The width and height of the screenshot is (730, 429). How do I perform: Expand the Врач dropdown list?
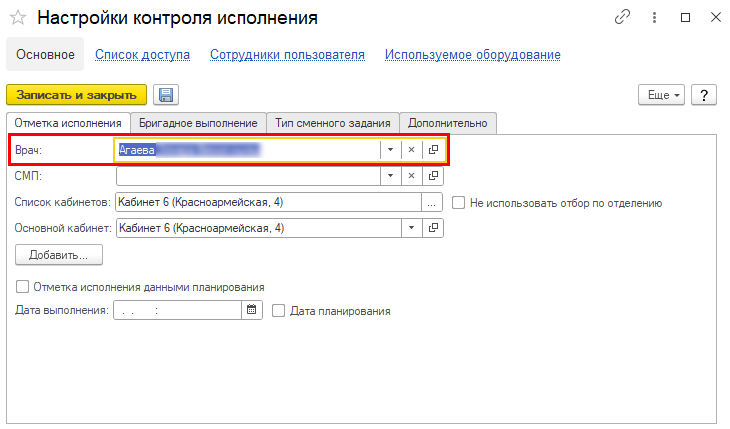[x=390, y=150]
